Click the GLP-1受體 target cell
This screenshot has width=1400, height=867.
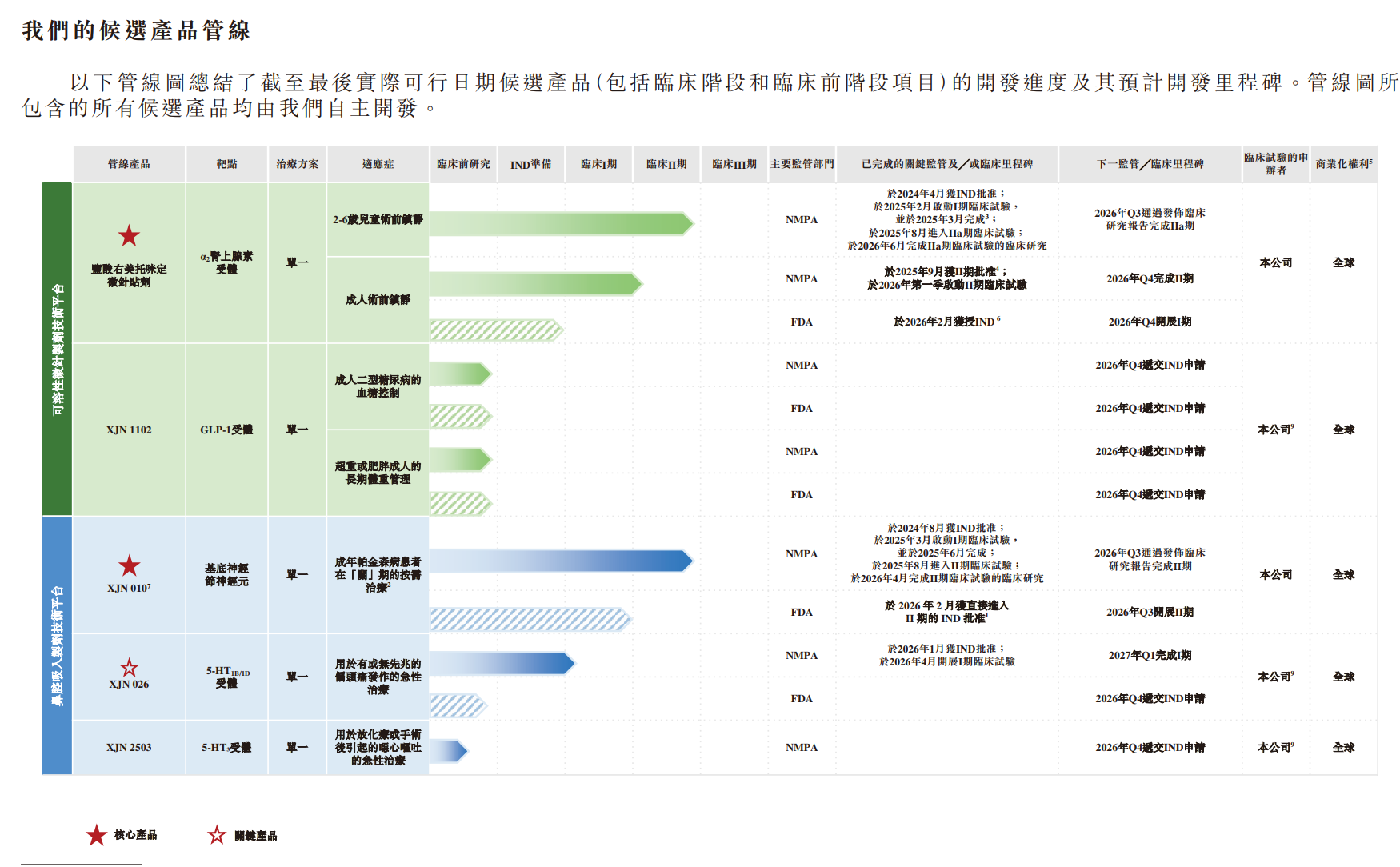coord(226,430)
